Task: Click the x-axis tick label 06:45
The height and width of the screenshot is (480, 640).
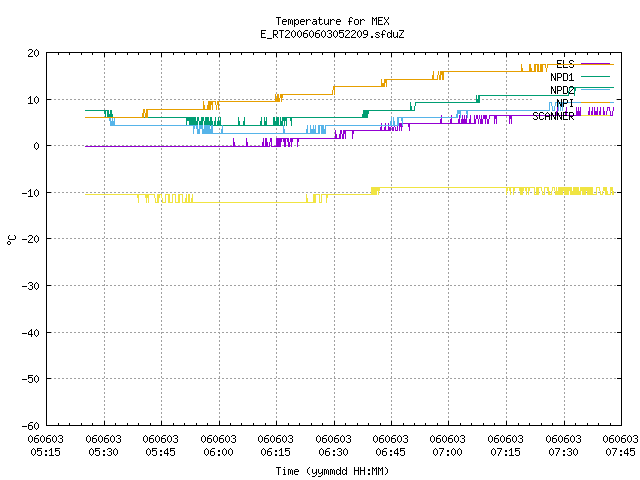Action: tap(391, 452)
